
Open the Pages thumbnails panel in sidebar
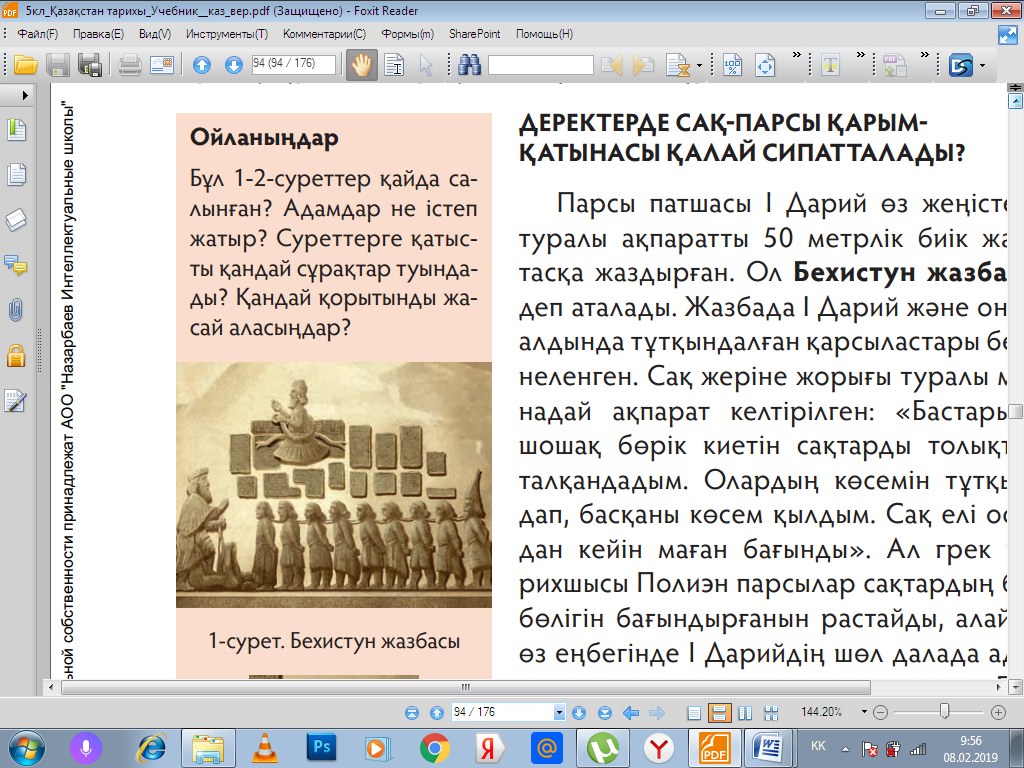(16, 174)
